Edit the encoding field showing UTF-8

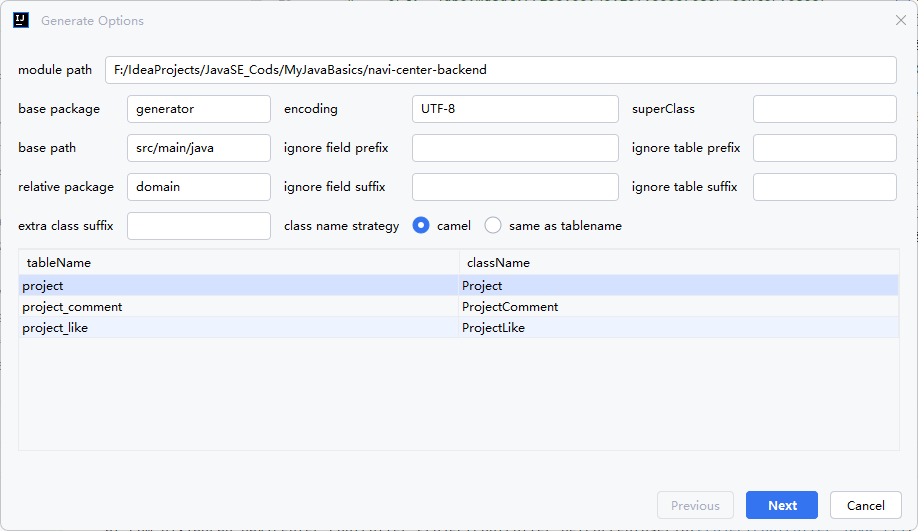(515, 109)
